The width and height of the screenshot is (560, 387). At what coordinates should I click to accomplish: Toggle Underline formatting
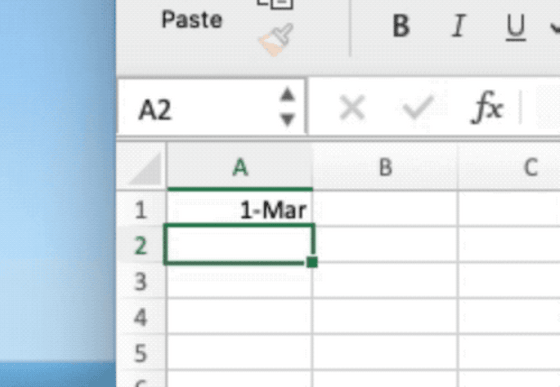coord(516,27)
